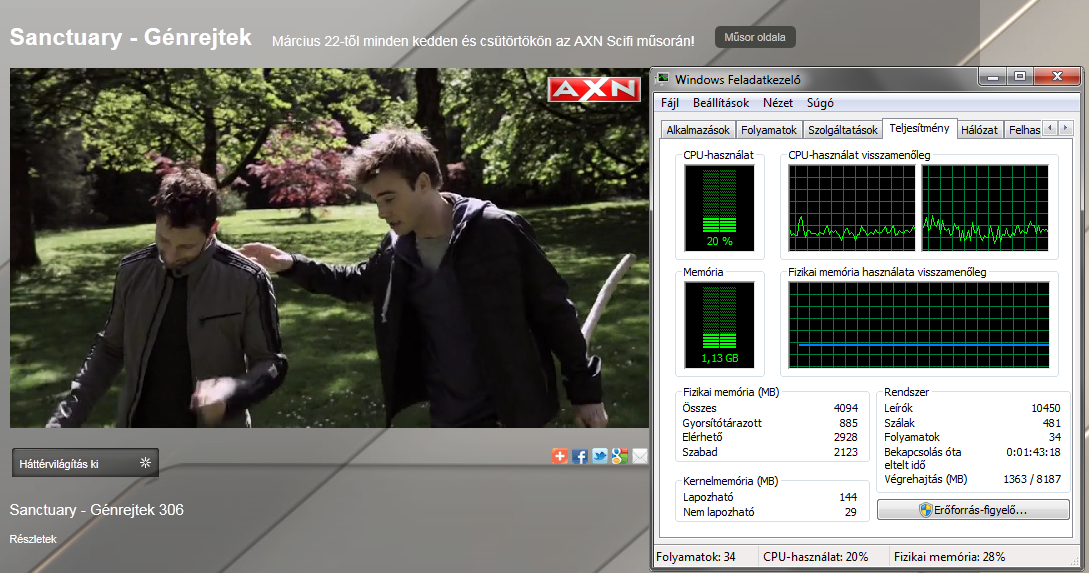Open the Súgó menu

coord(820,103)
